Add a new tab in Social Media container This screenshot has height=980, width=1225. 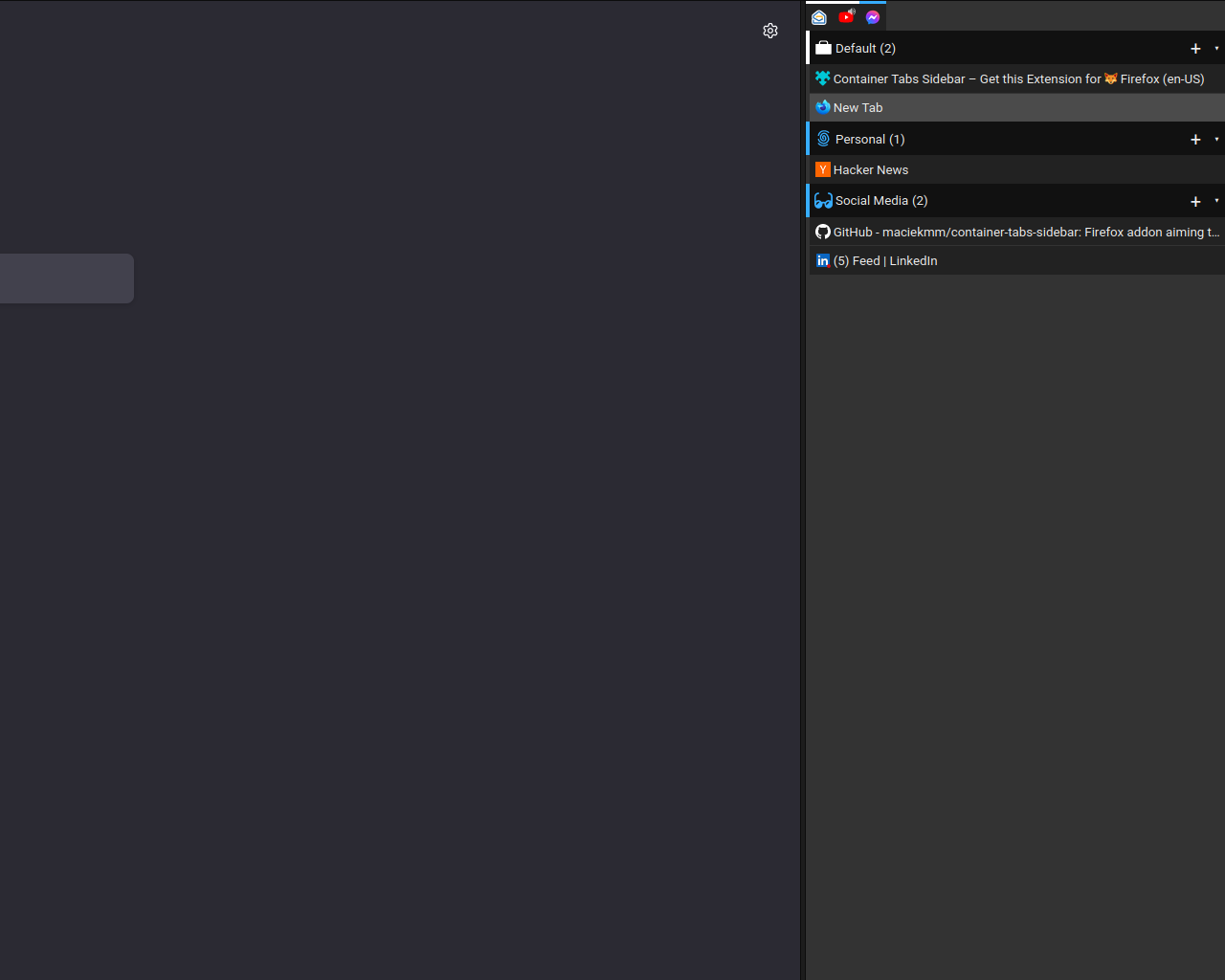pyautogui.click(x=1195, y=201)
